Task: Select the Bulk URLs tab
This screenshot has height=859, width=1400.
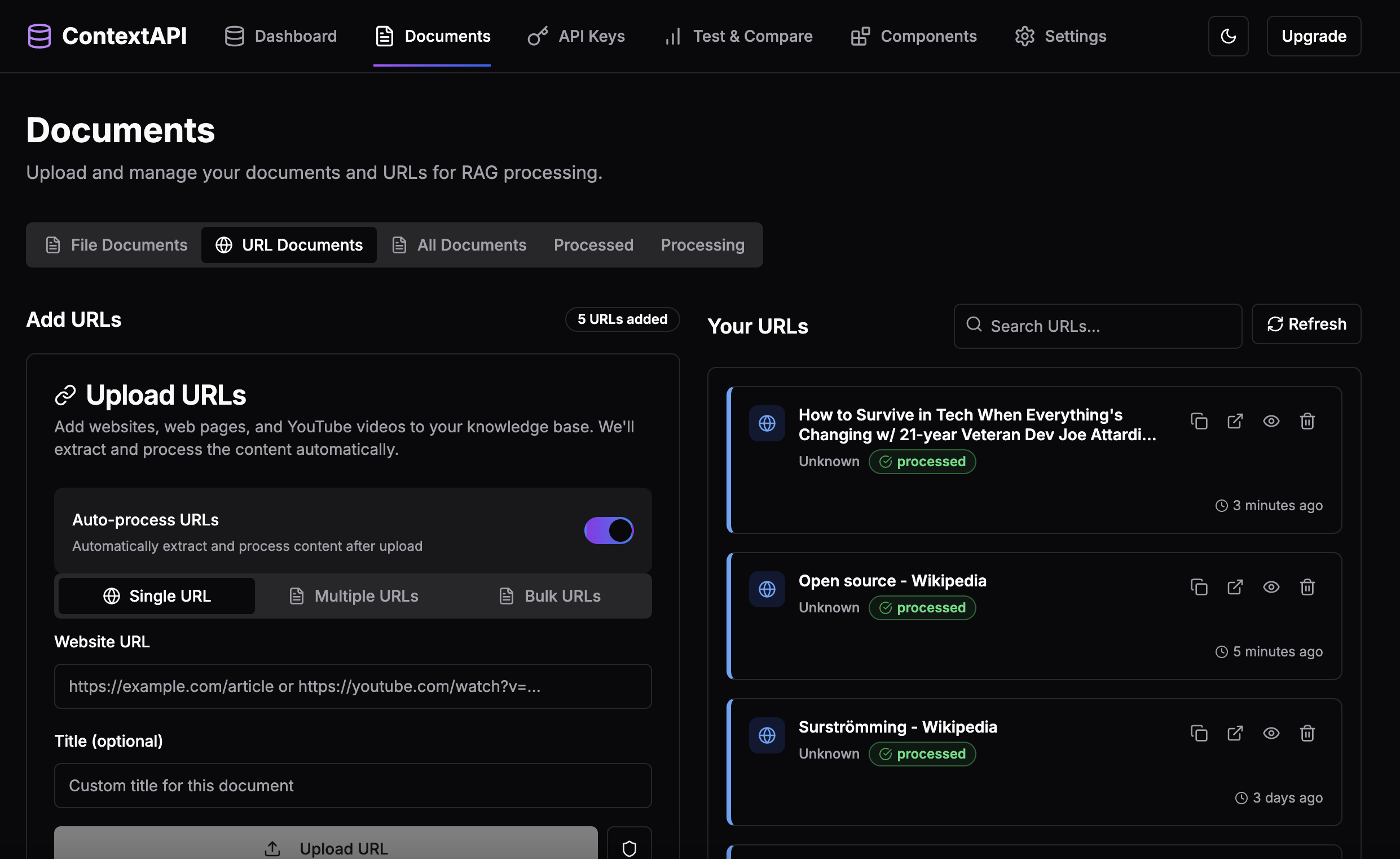Action: 549,596
